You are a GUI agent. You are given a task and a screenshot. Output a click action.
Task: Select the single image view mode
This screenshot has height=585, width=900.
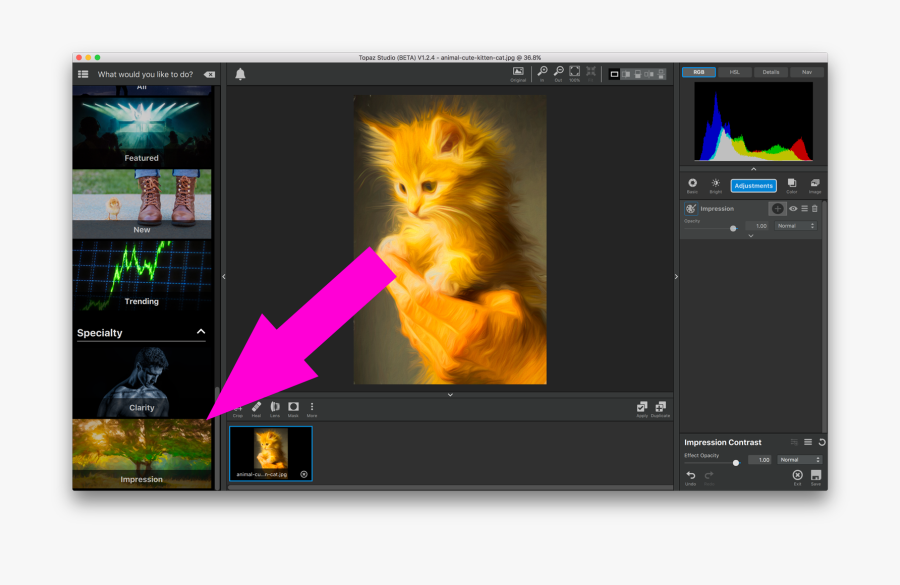point(614,74)
